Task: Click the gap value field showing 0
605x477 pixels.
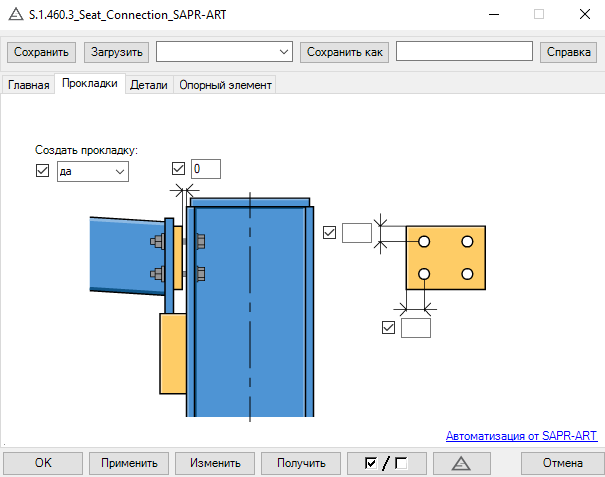Action: 205,169
